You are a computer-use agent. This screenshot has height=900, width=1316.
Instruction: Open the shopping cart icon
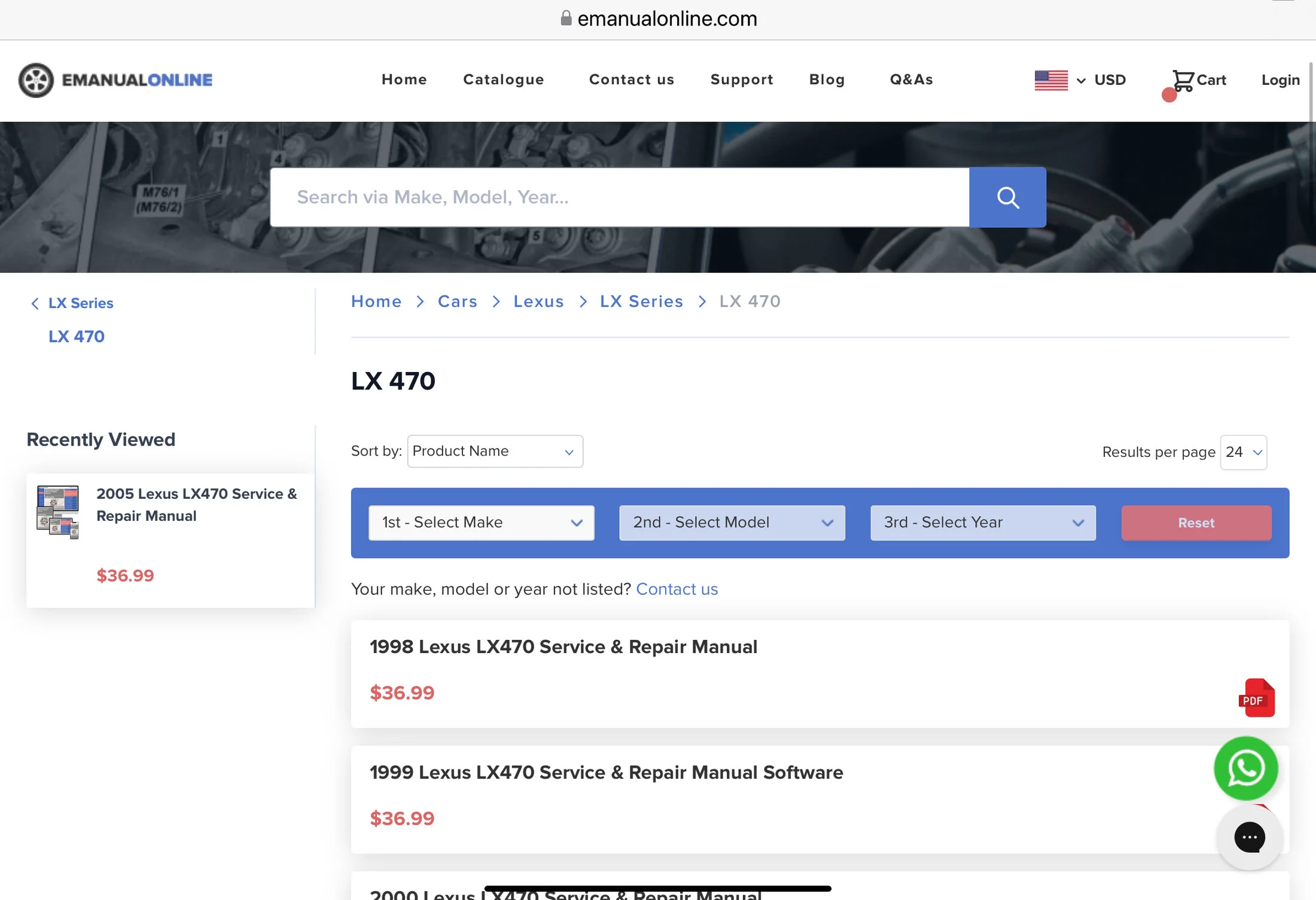1183,80
